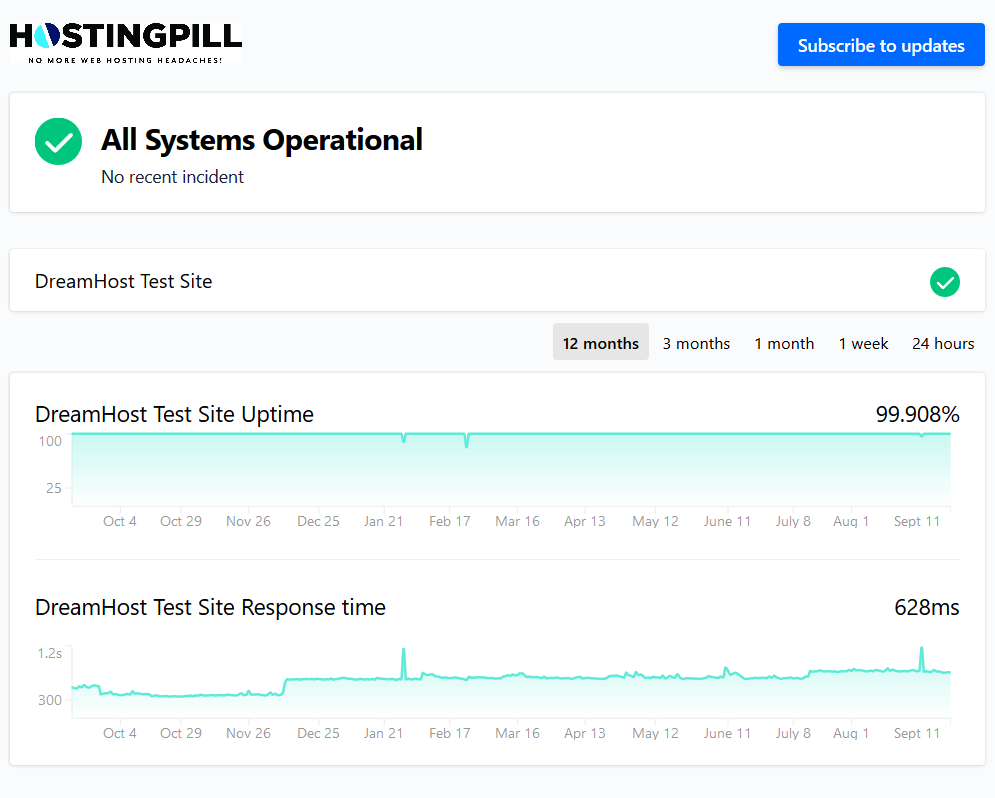The width and height of the screenshot is (995, 798).
Task: Open the DreamHost Test Site row
Action: [497, 280]
